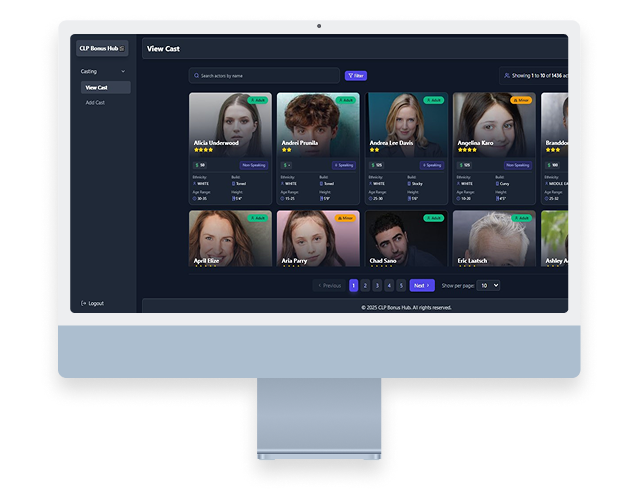Click the CLP Bonus Hub logo badge

coord(101,48)
